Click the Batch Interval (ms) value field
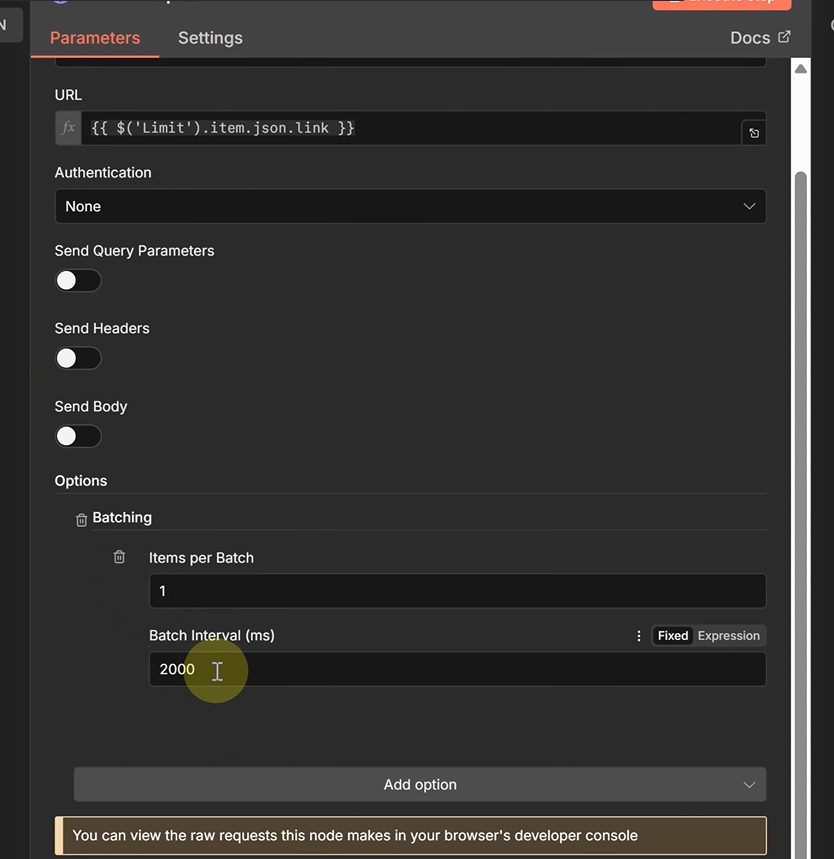Viewport: 834px width, 859px height. click(457, 669)
